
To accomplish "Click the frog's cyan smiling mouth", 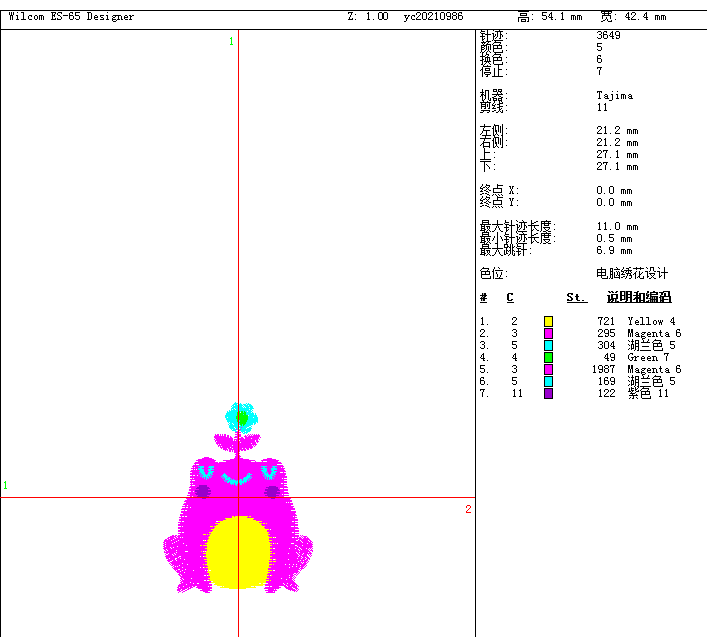I will pyautogui.click(x=238, y=480).
